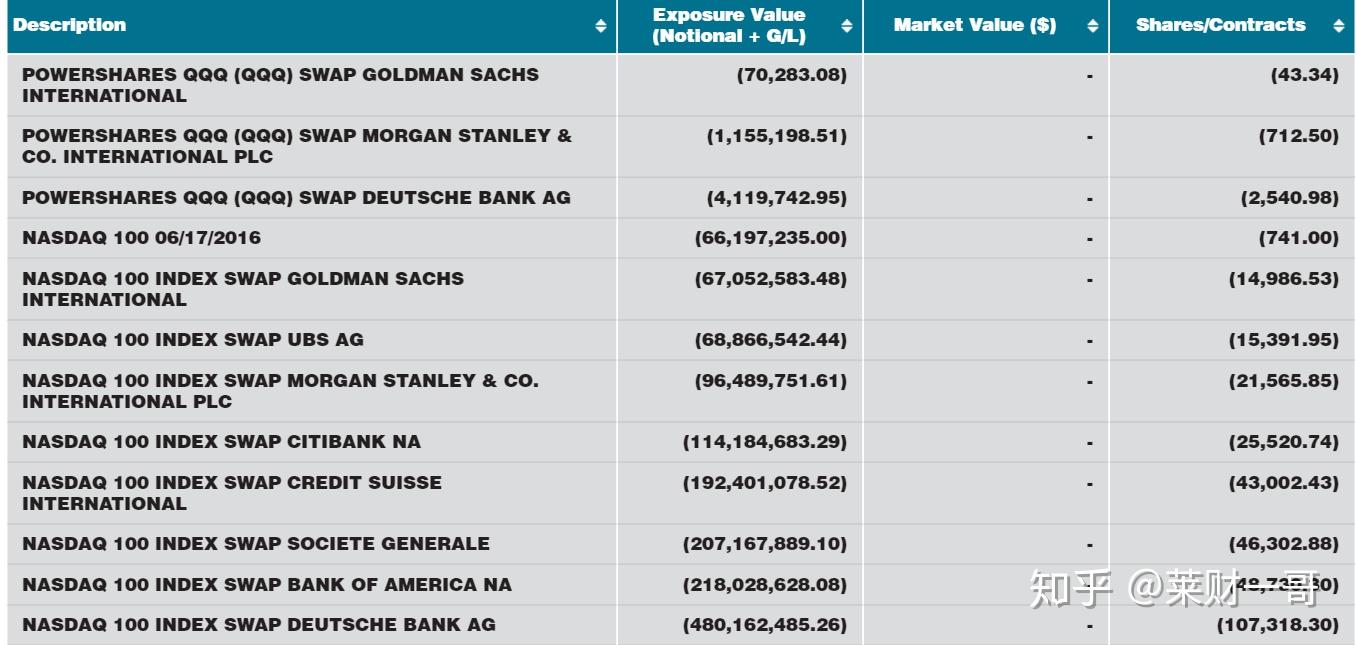This screenshot has width=1356, height=645.
Task: Click the Credit Suisse International swap description
Action: click(232, 492)
